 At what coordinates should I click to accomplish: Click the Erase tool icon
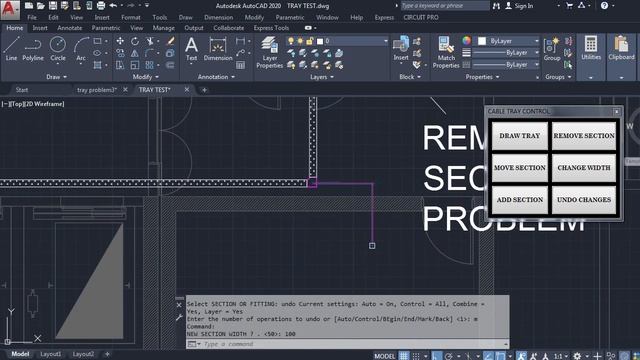click(x=171, y=41)
